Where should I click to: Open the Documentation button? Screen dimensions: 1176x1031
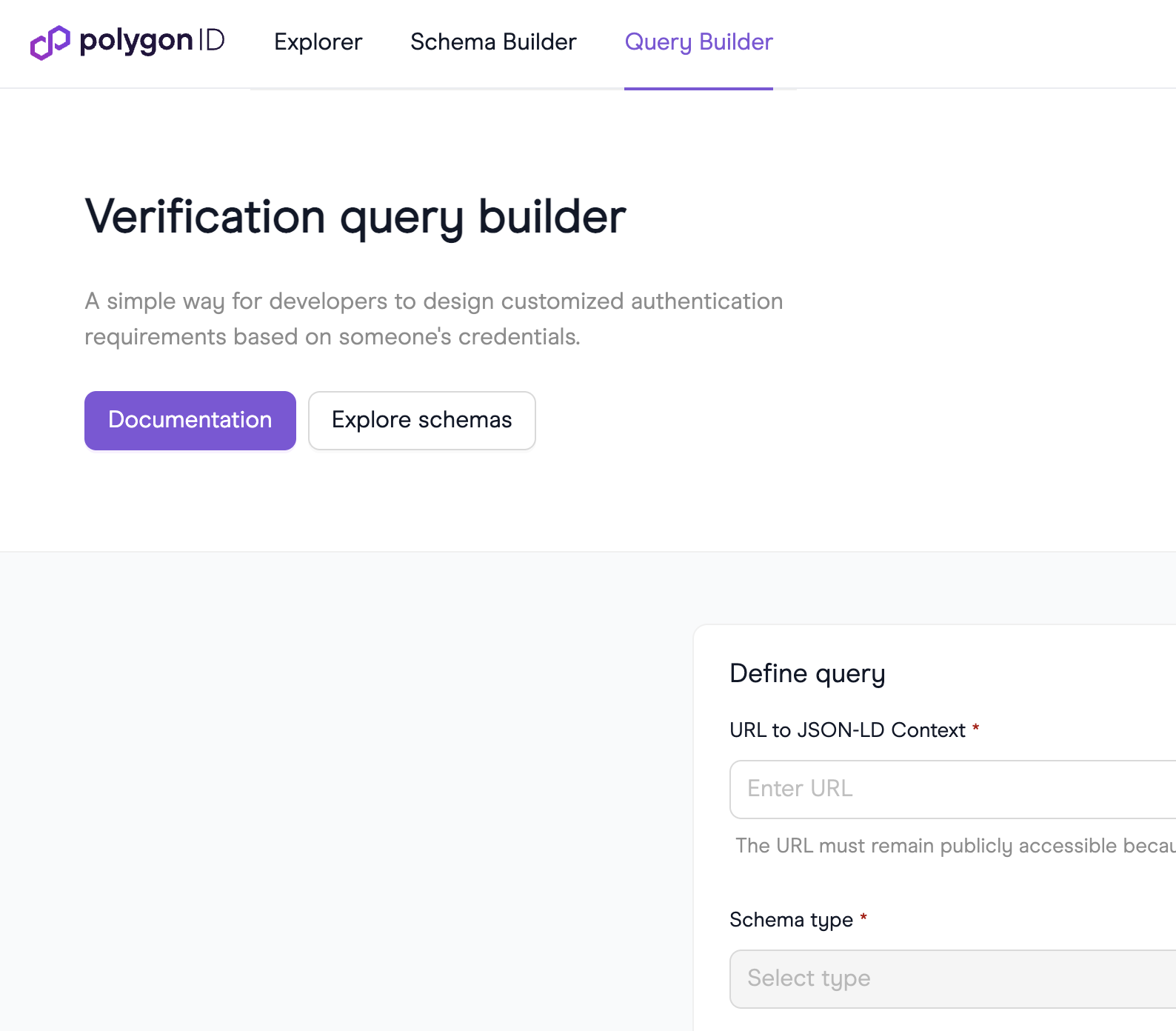[x=190, y=420]
